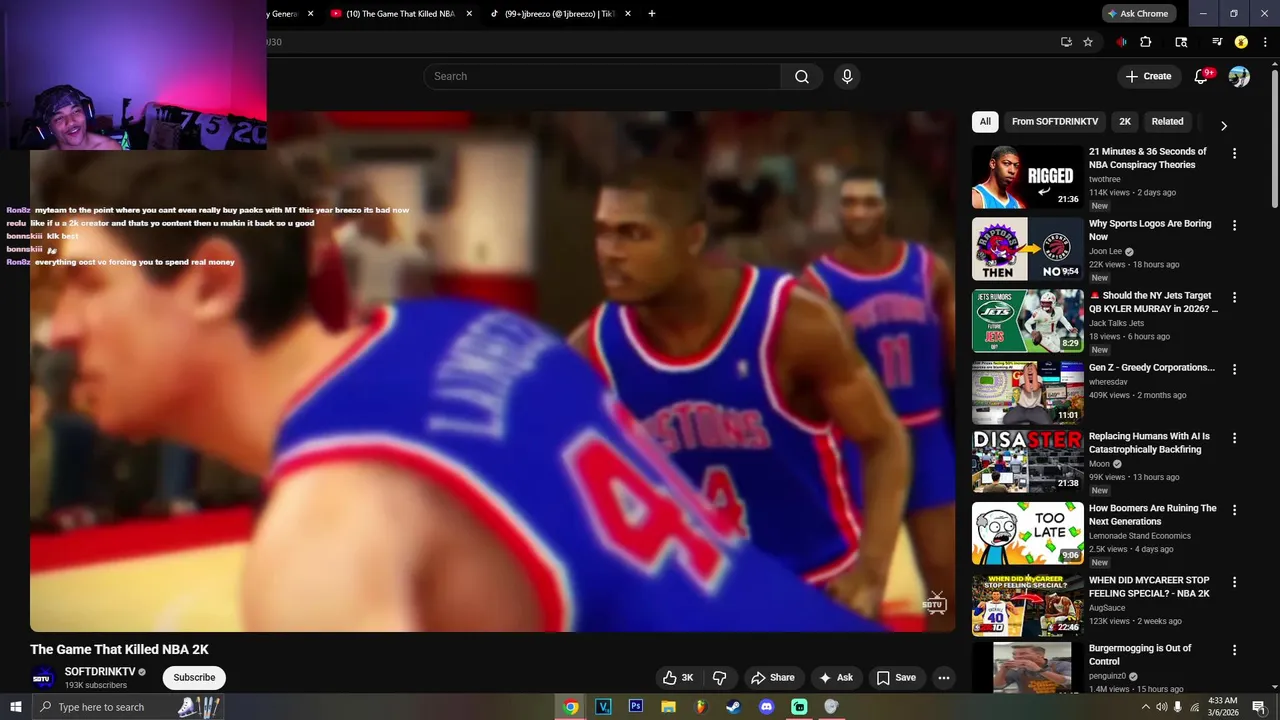The height and width of the screenshot is (720, 1280).
Task: Click the video player frame
Action: 492,371
